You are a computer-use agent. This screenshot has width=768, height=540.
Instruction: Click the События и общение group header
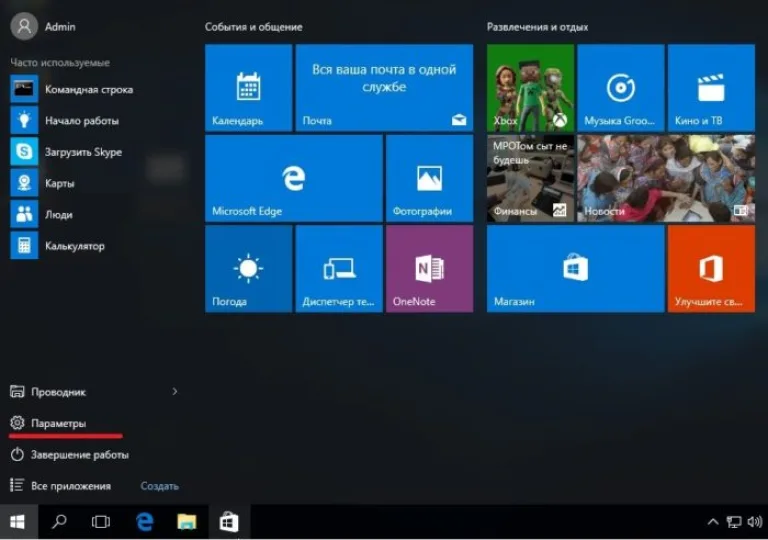tap(253, 27)
